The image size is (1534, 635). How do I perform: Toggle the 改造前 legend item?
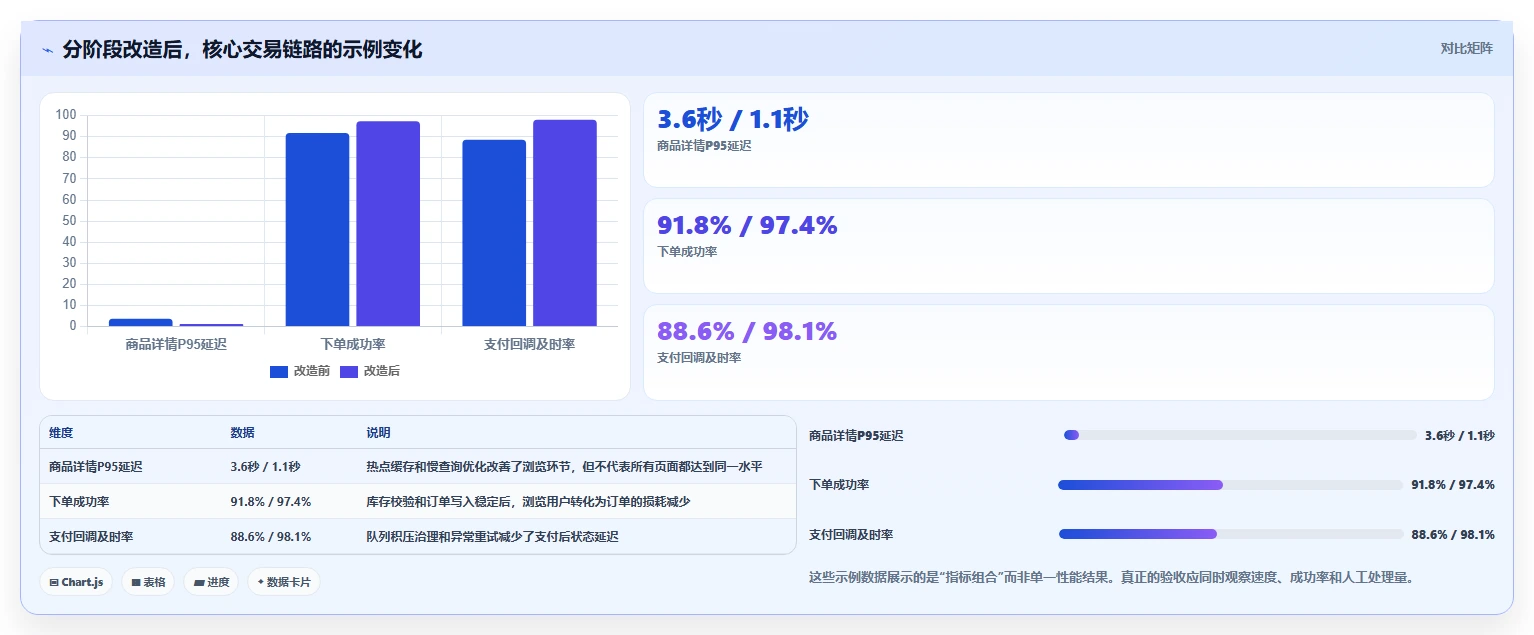pyautogui.click(x=300, y=371)
